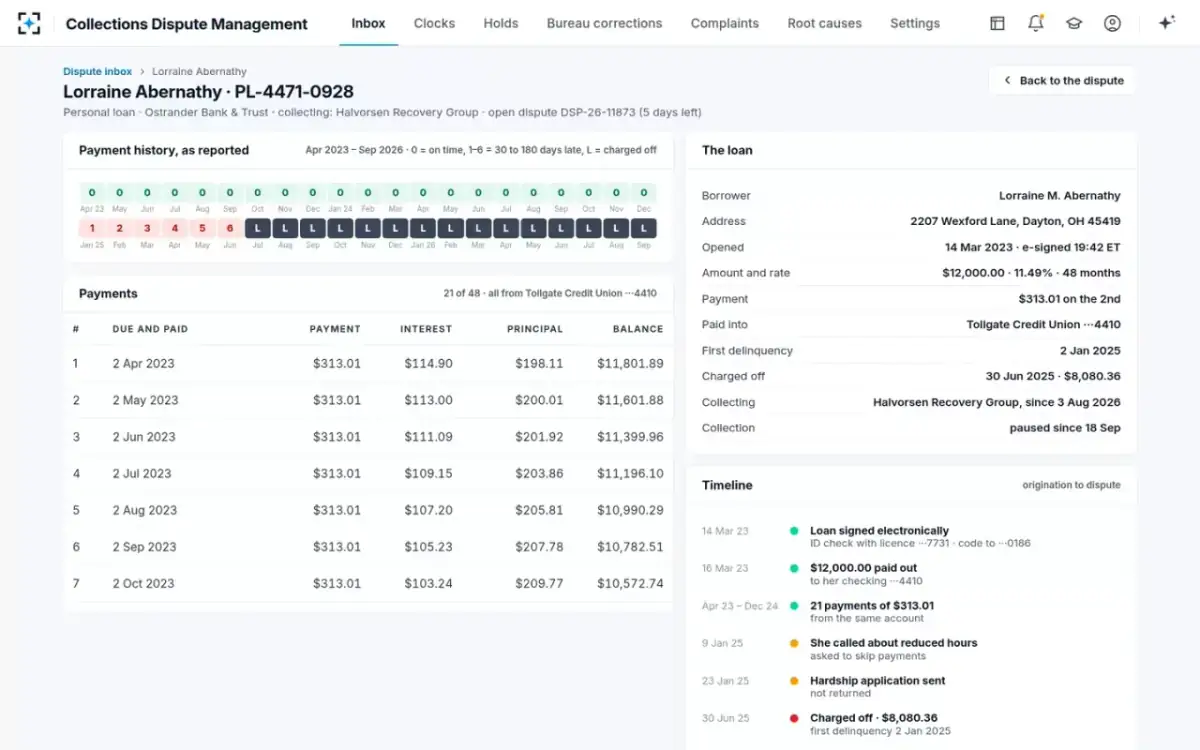Image resolution: width=1200 pixels, height=750 pixels.
Task: Open the layout panel icon
Action: (x=997, y=23)
